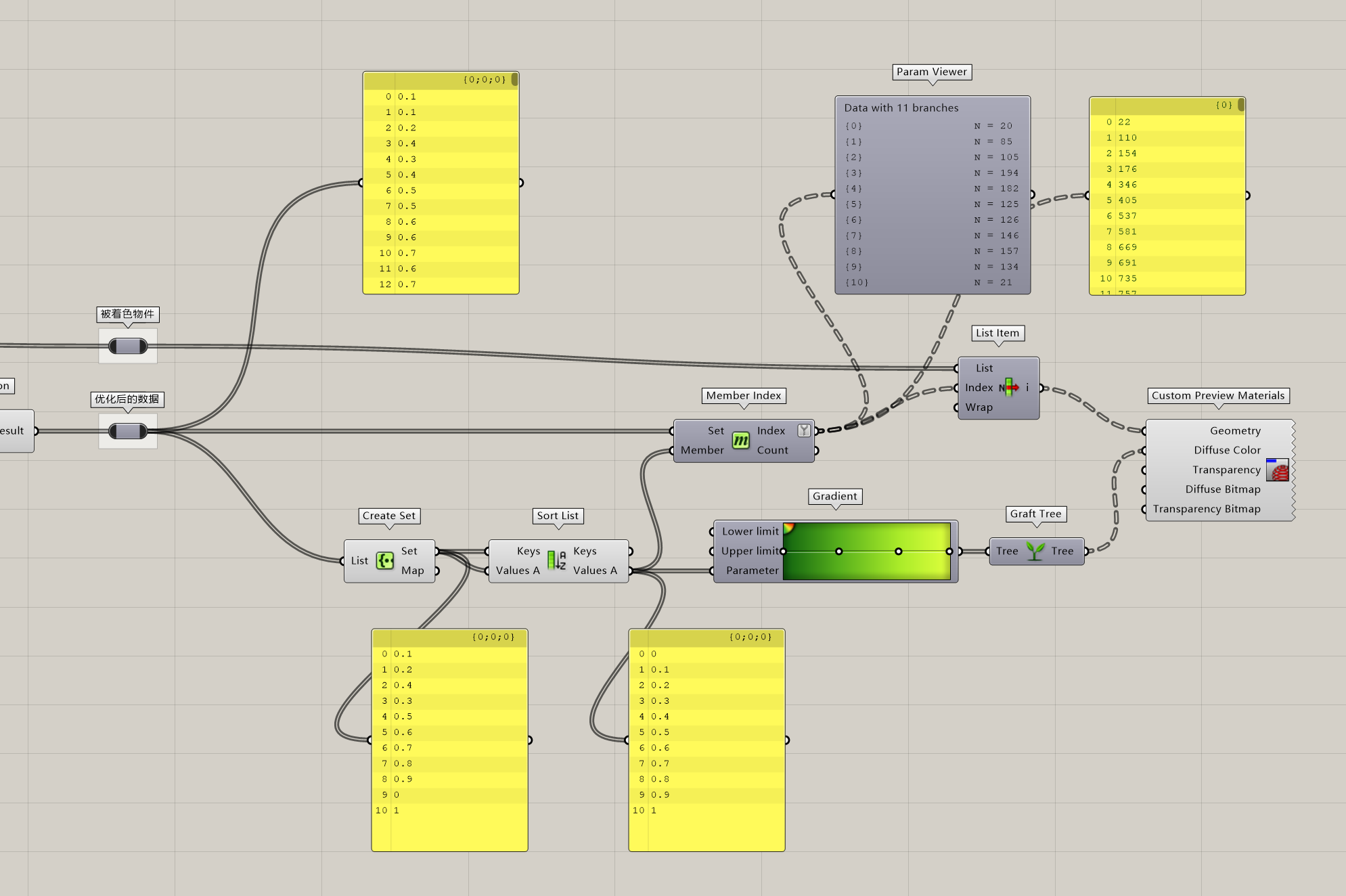The width and height of the screenshot is (1346, 896).
Task: Click the Create Set component icon
Action: click(x=385, y=560)
